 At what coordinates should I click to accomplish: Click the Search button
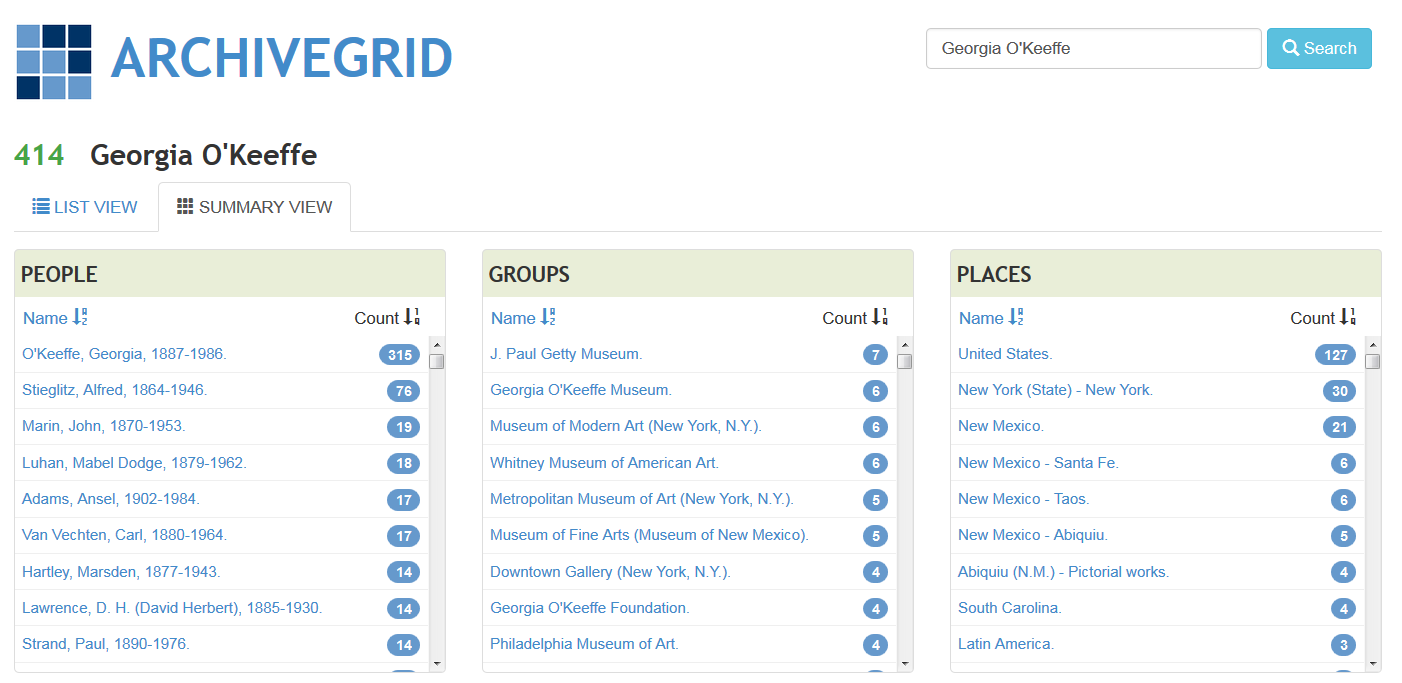[1319, 48]
